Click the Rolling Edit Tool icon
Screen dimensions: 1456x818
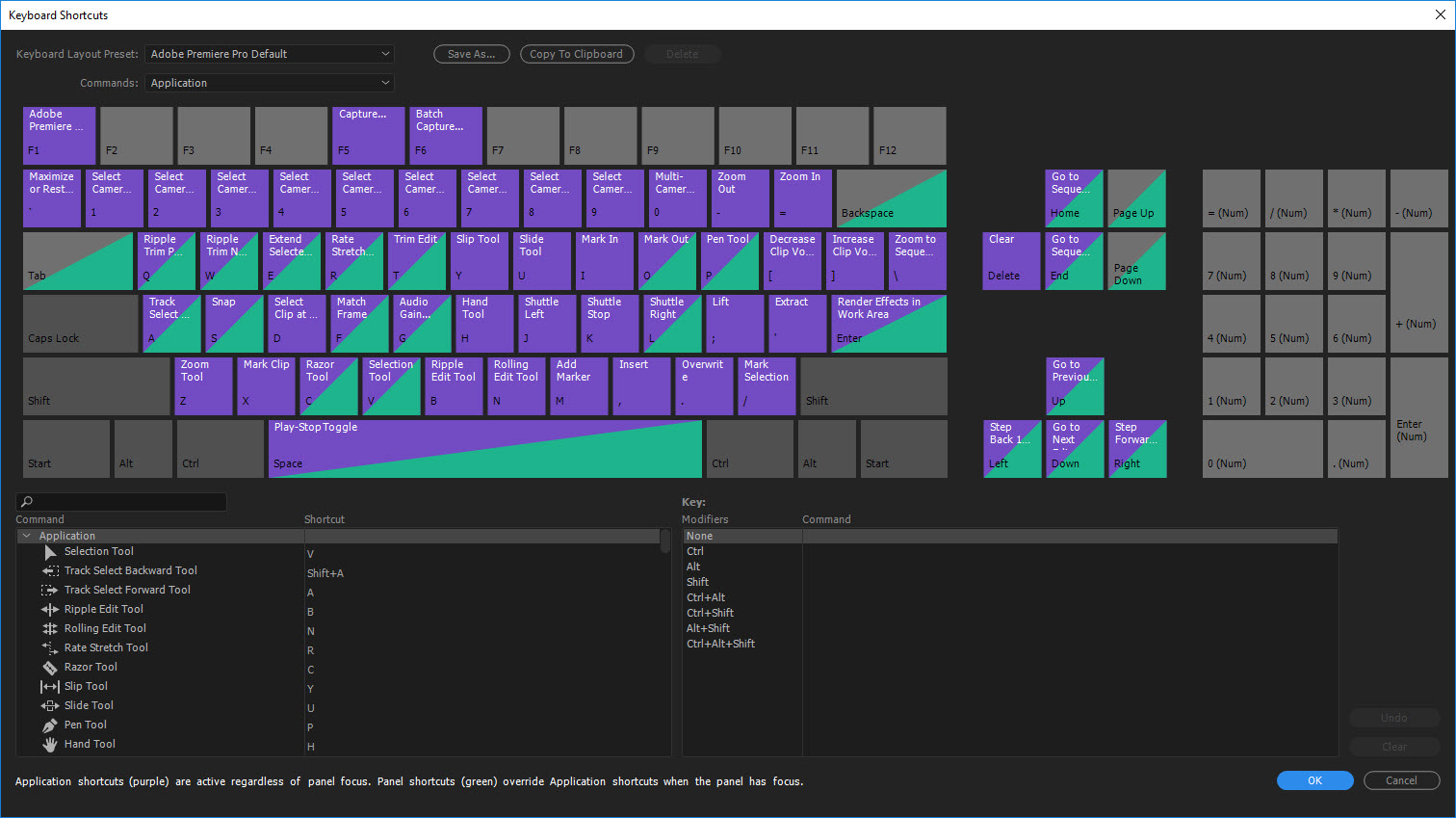pyautogui.click(x=50, y=629)
